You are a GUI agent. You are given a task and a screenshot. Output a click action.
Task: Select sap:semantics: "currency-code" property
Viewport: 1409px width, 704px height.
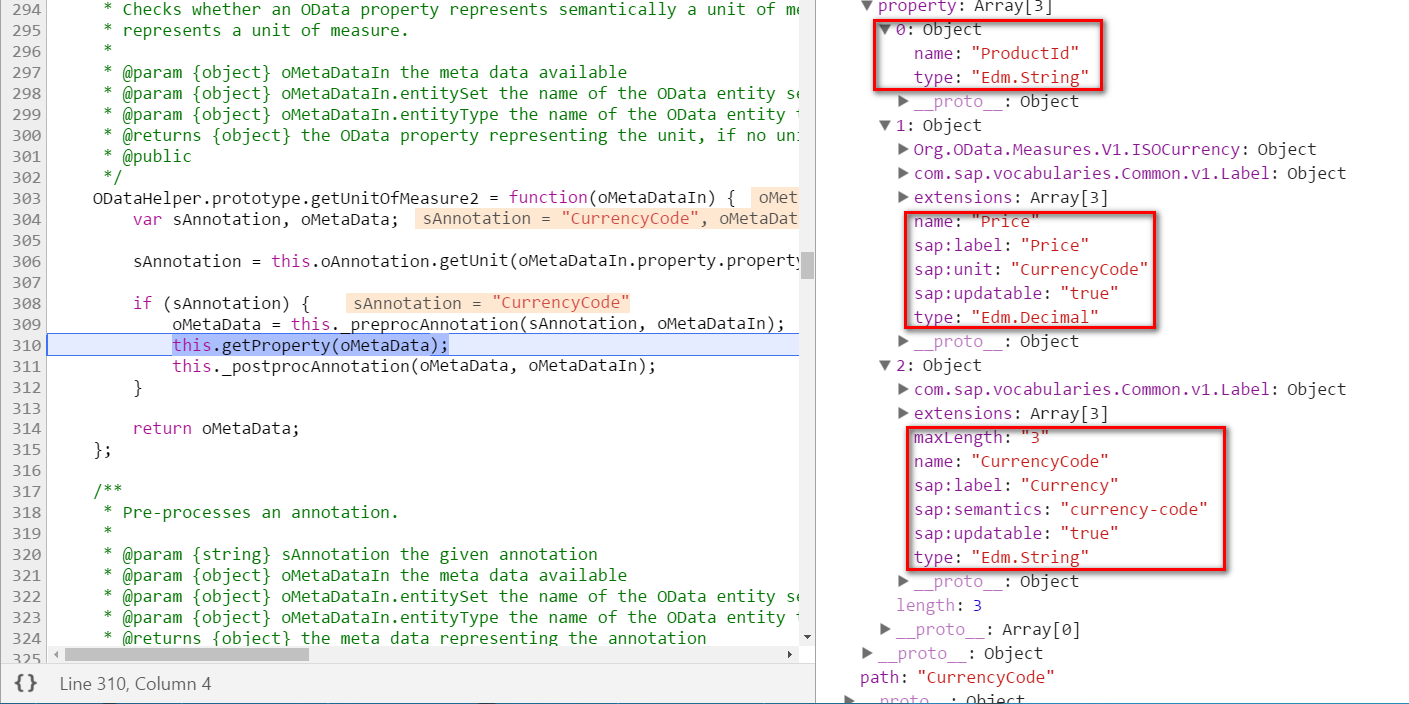(x=1060, y=509)
